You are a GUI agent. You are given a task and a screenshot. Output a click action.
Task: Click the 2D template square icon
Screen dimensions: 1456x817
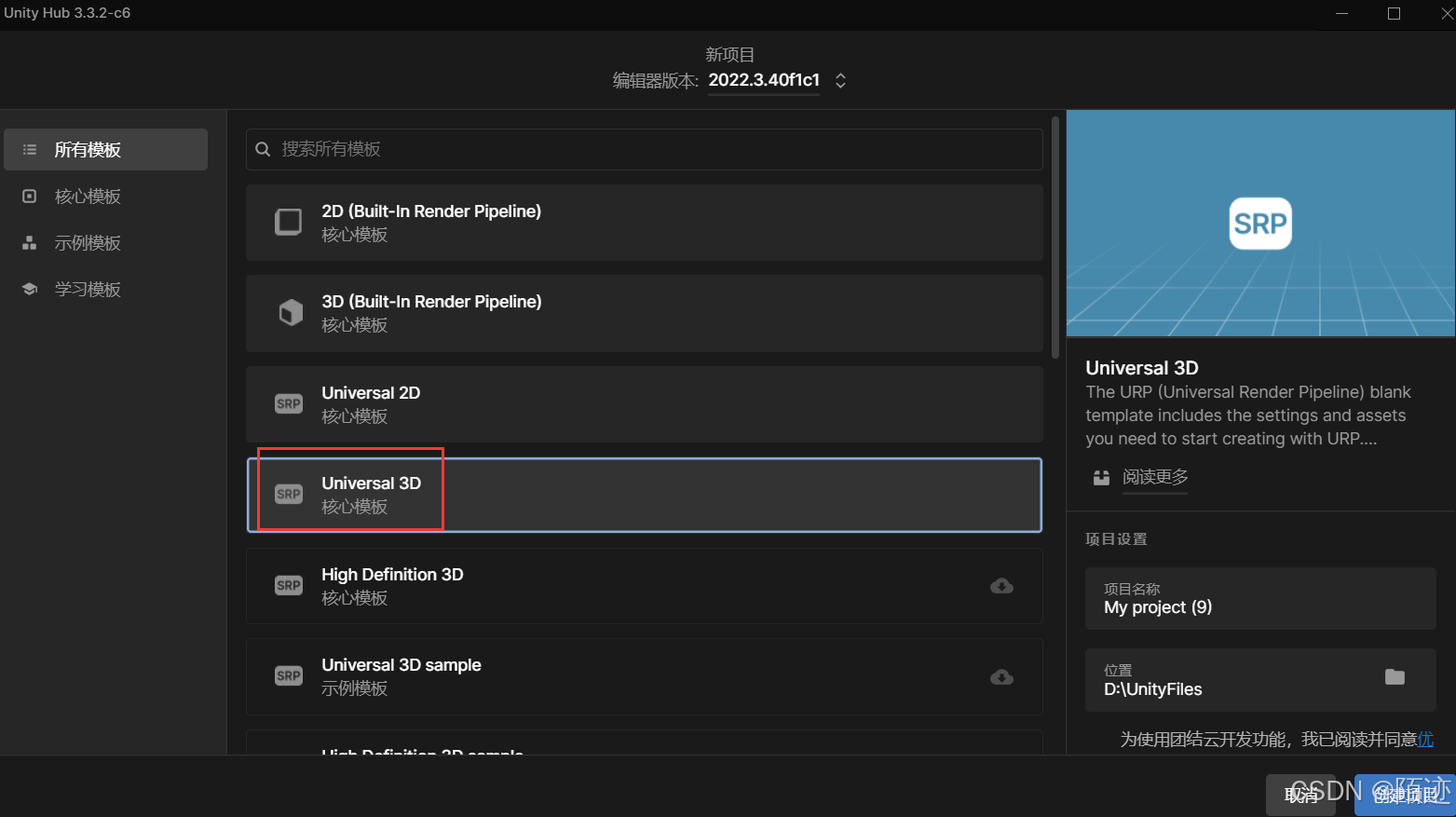[x=289, y=222]
